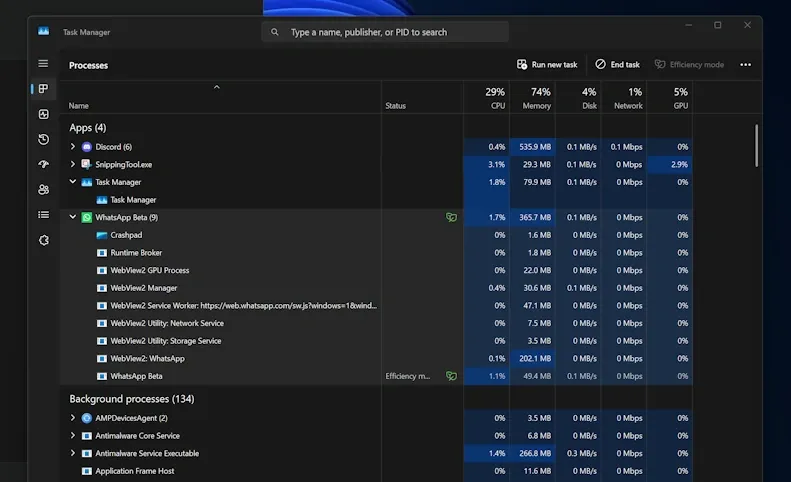Click the Task Manager title bar icon
791x482 pixels.
point(43,31)
